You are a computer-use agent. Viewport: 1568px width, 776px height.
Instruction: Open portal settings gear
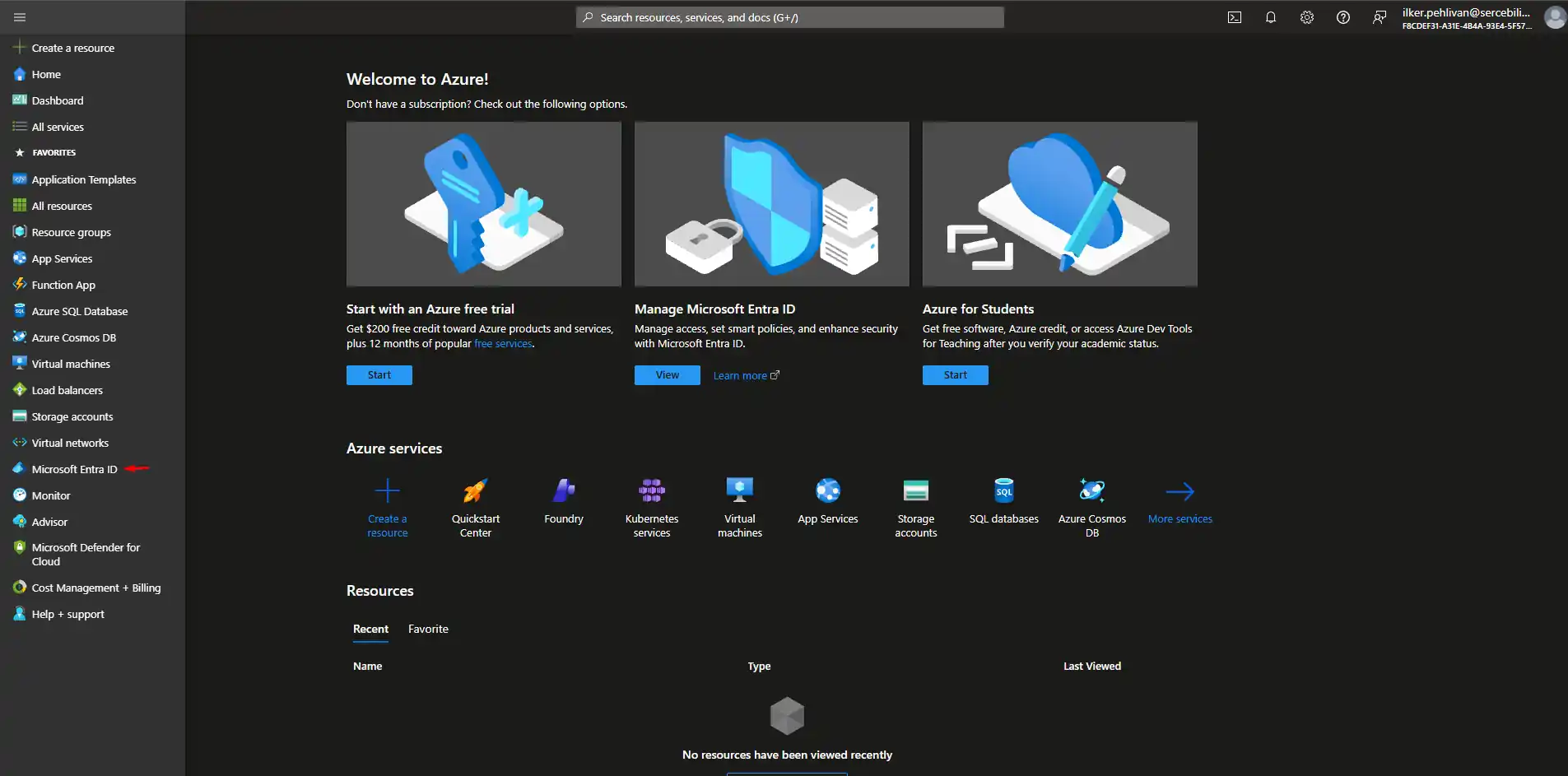(x=1307, y=17)
